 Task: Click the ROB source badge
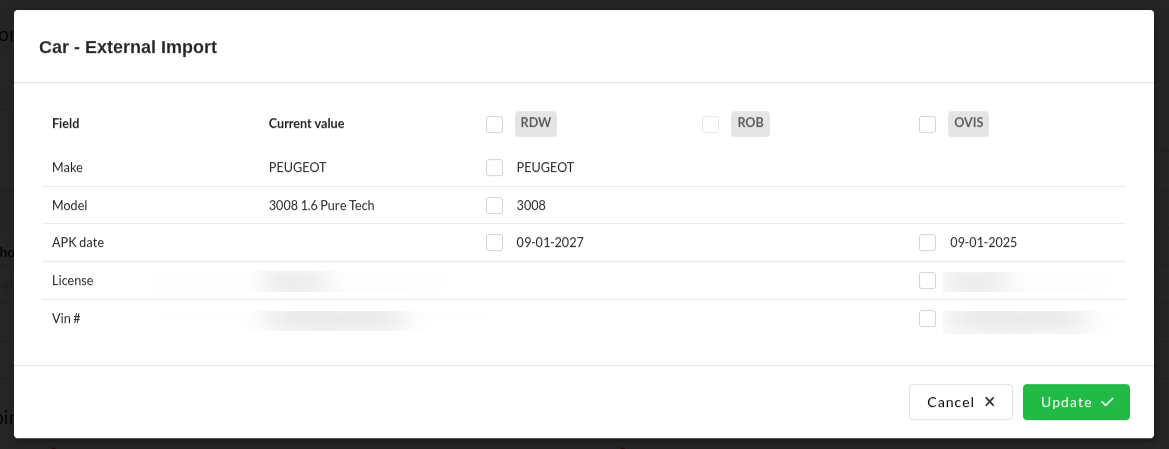pyautogui.click(x=751, y=124)
